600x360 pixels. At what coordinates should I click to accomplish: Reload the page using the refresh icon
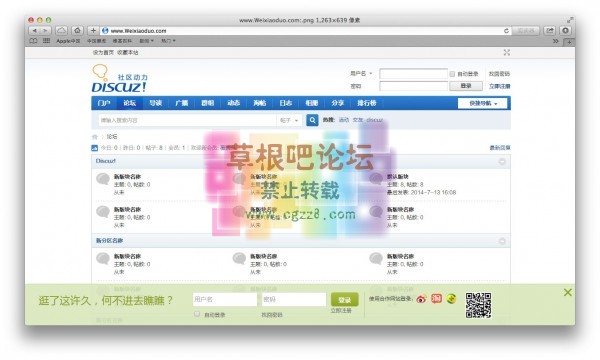pyautogui.click(x=506, y=31)
